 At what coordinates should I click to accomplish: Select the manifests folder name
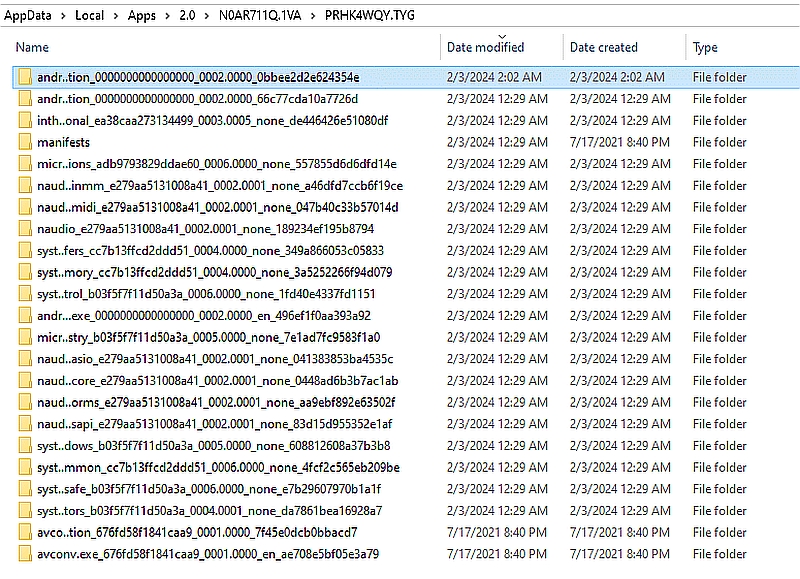pos(63,142)
